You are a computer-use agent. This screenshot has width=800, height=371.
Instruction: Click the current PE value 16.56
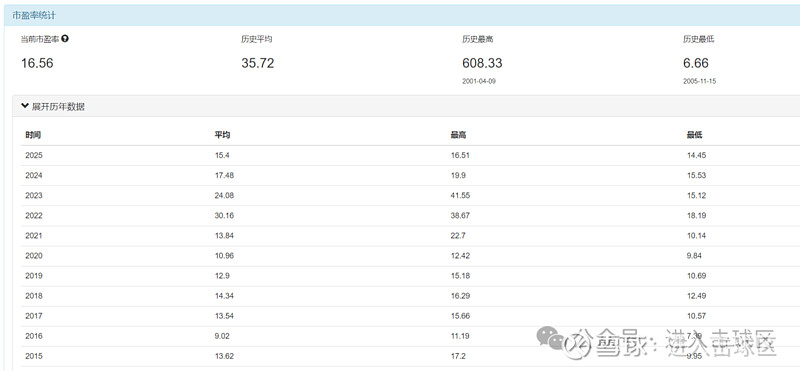click(37, 63)
